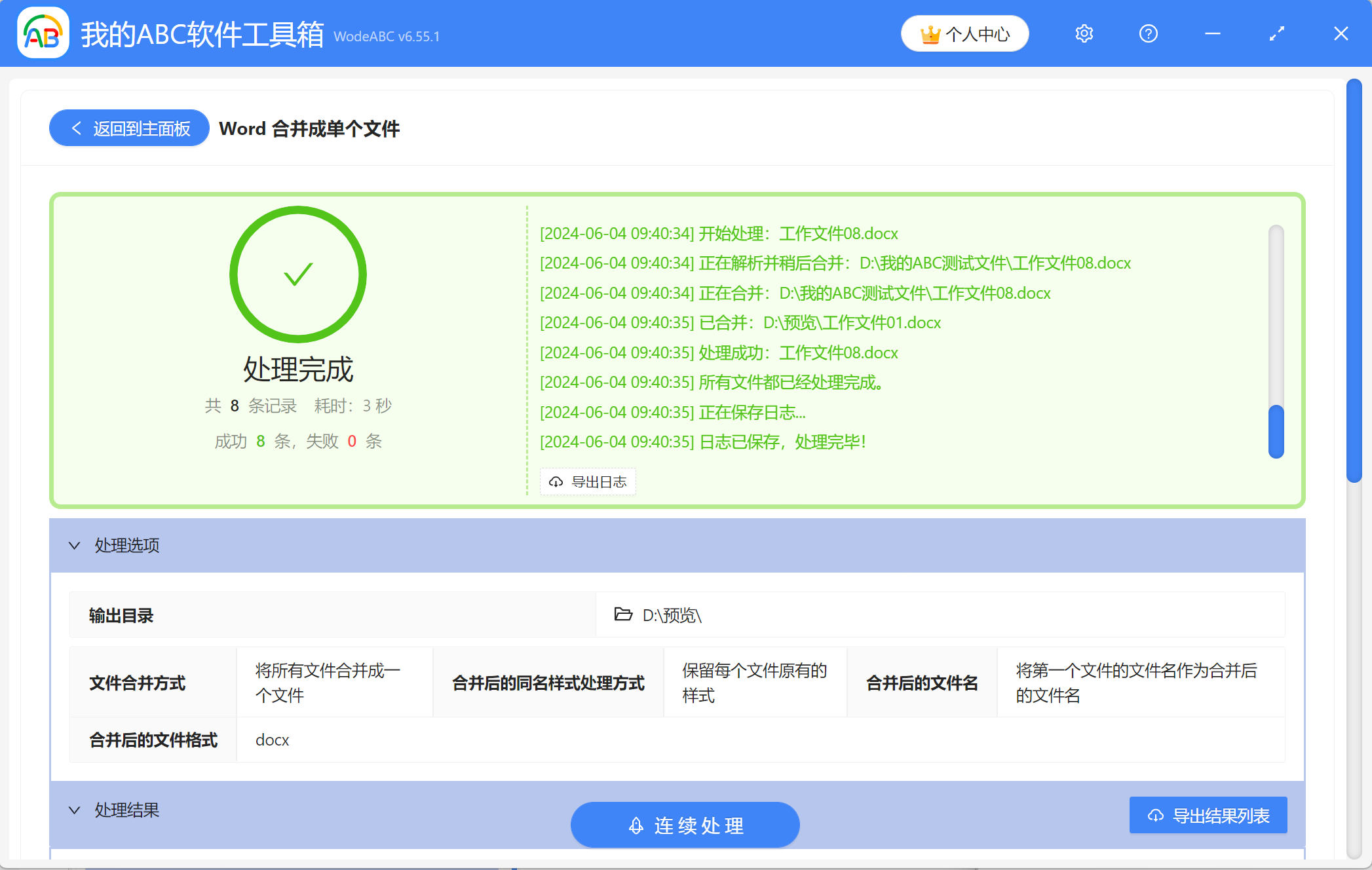Click the crown icon in personal center
The image size is (1372, 870).
pos(930,35)
